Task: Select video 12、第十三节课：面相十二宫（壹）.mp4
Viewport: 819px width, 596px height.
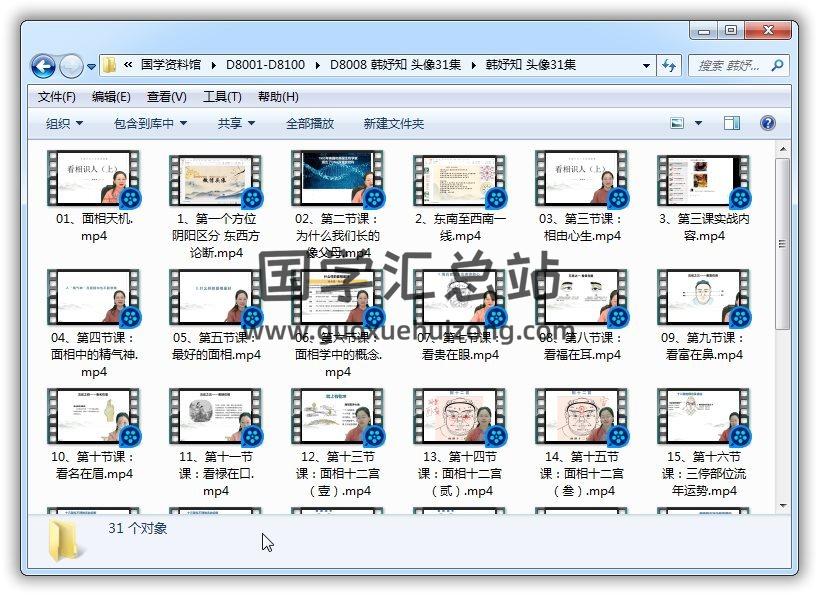Action: click(337, 442)
